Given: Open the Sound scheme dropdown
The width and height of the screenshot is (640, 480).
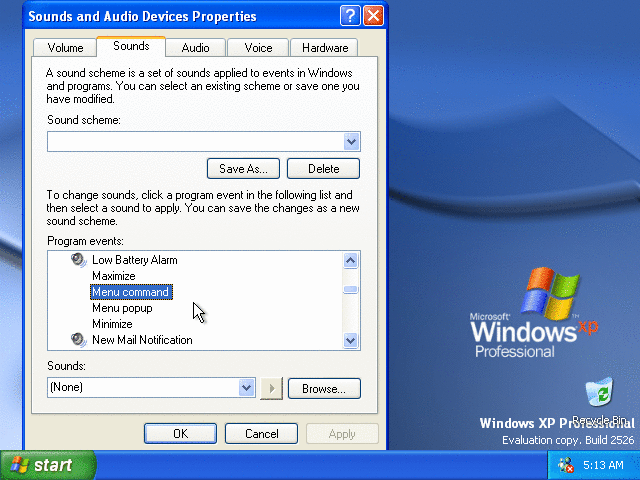Looking at the screenshot, I should (x=351, y=142).
